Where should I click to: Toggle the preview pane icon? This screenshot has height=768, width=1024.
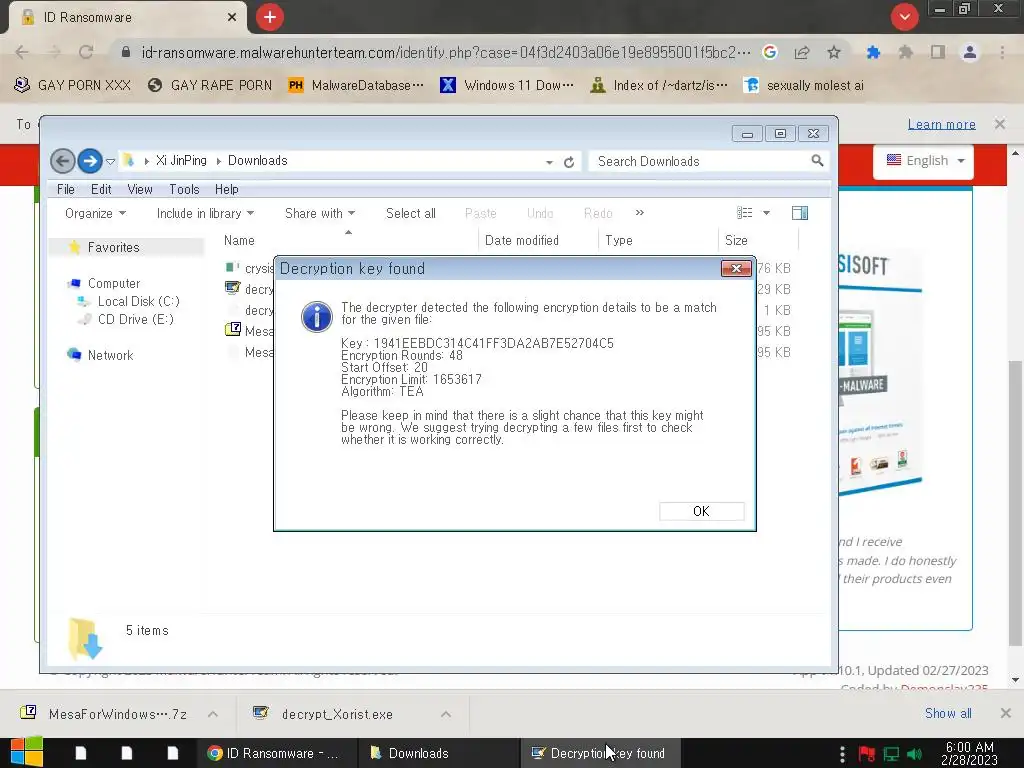click(800, 213)
